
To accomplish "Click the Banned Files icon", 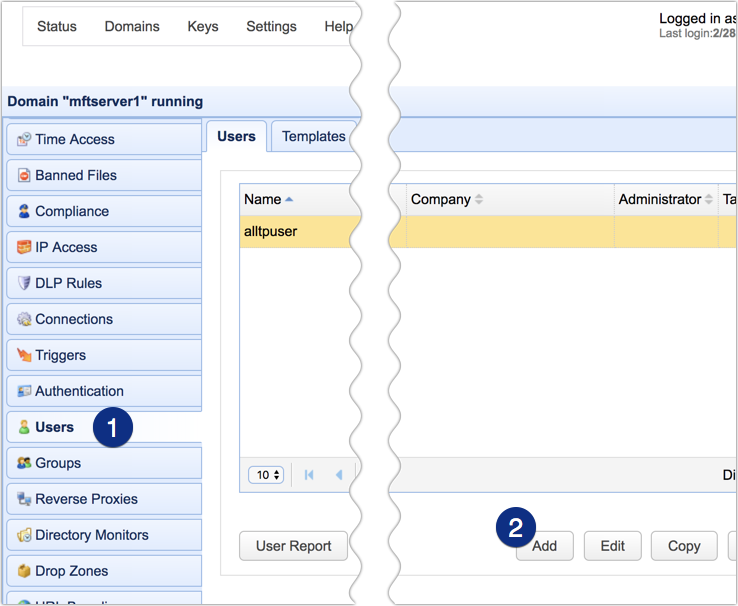I will pos(24,176).
